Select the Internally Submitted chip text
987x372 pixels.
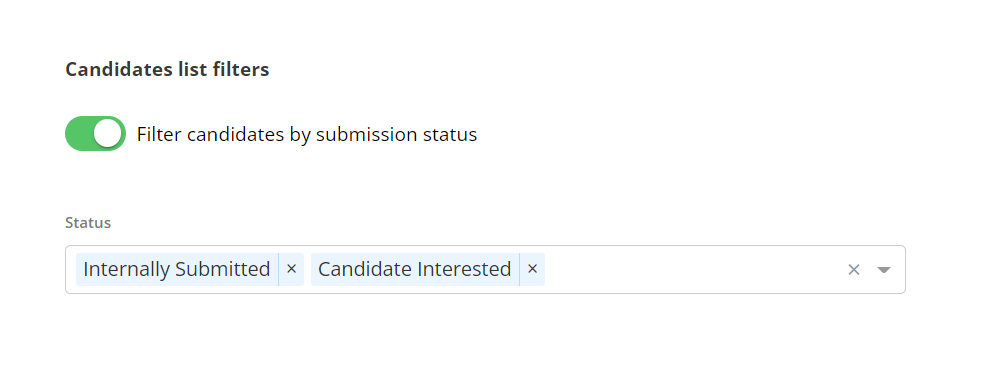[177, 269]
